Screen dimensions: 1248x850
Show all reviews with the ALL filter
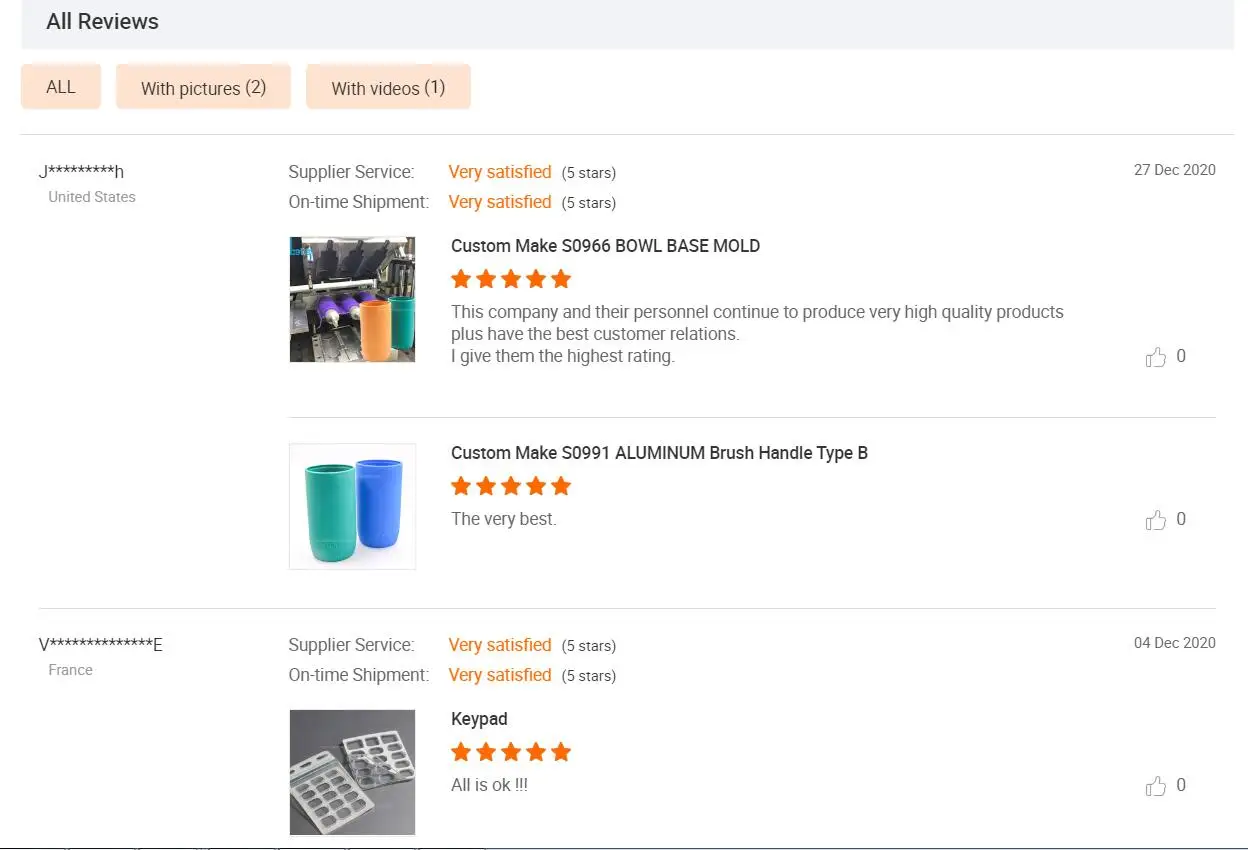tap(61, 87)
